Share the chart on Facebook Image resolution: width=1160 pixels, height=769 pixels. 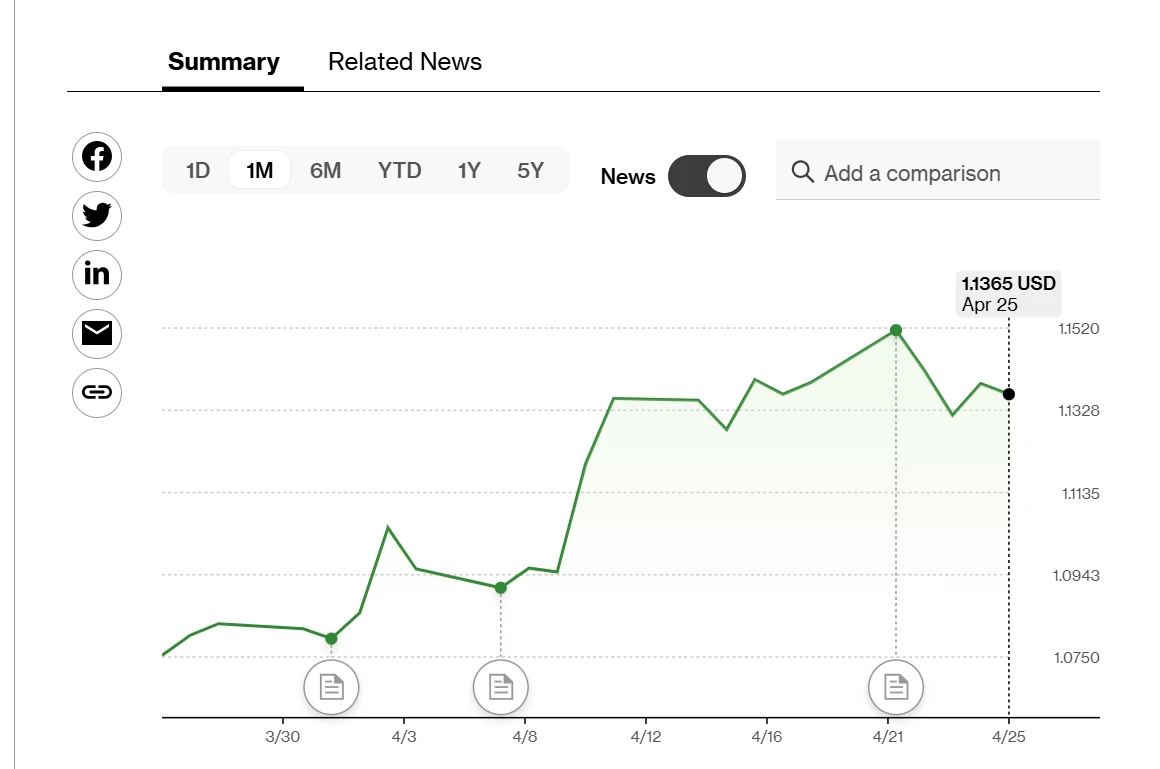97,157
